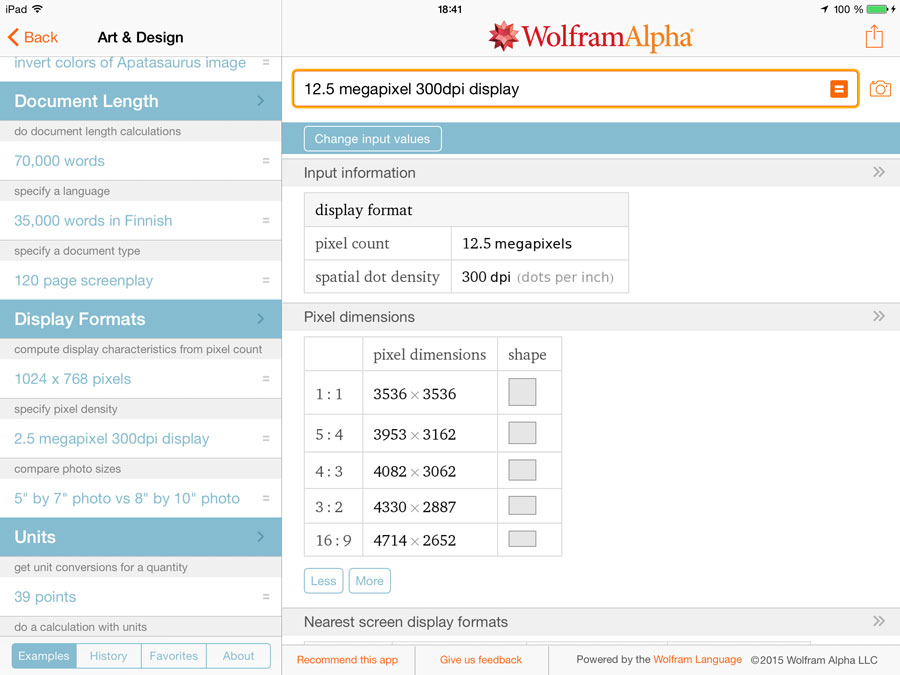Tap Give us feedback

click(x=481, y=660)
